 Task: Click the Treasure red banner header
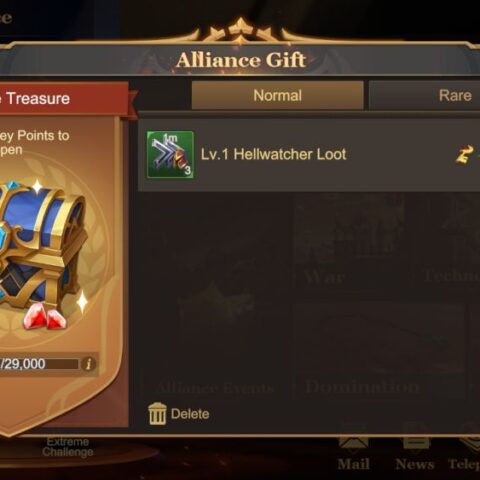tap(64, 99)
